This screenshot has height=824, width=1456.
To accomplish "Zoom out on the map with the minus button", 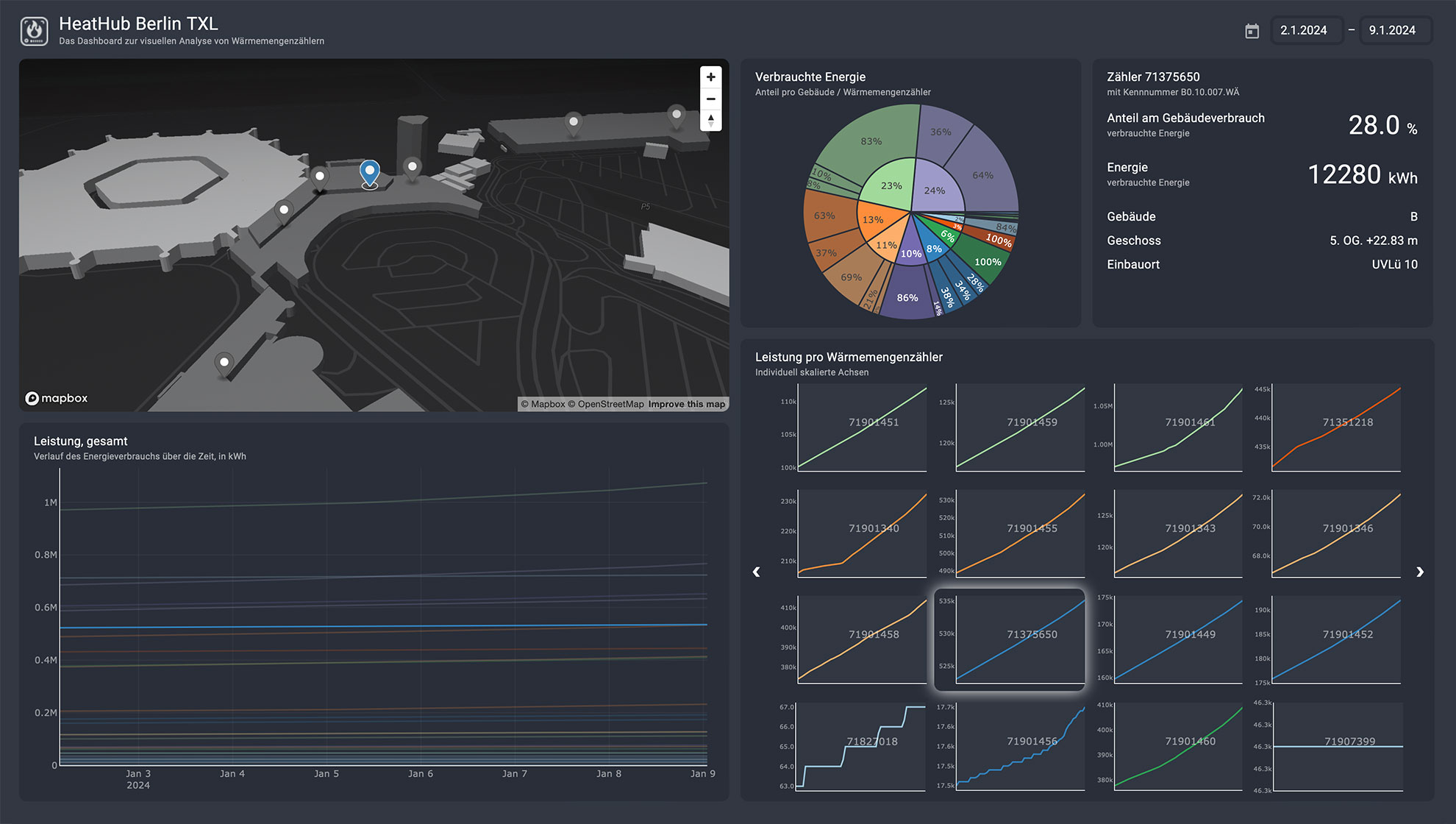I will coord(710,99).
